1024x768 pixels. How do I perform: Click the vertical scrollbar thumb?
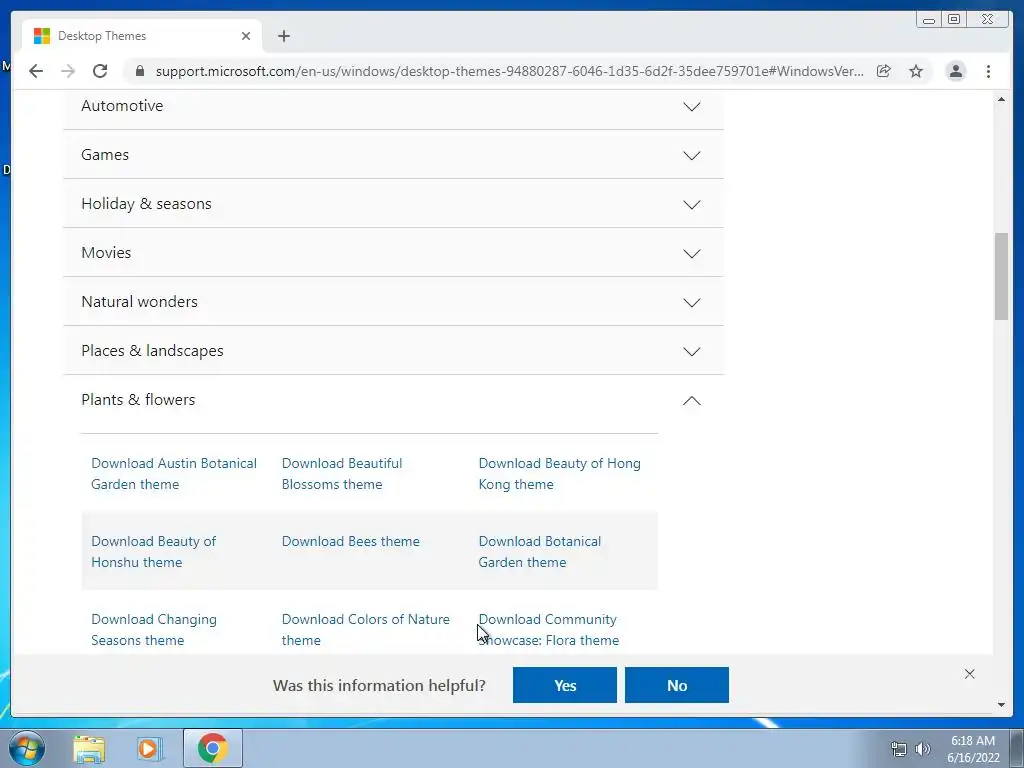tap(1001, 276)
